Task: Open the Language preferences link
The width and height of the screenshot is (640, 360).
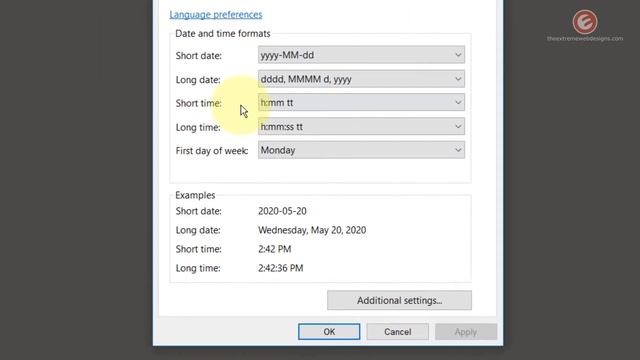Action: [x=216, y=15]
